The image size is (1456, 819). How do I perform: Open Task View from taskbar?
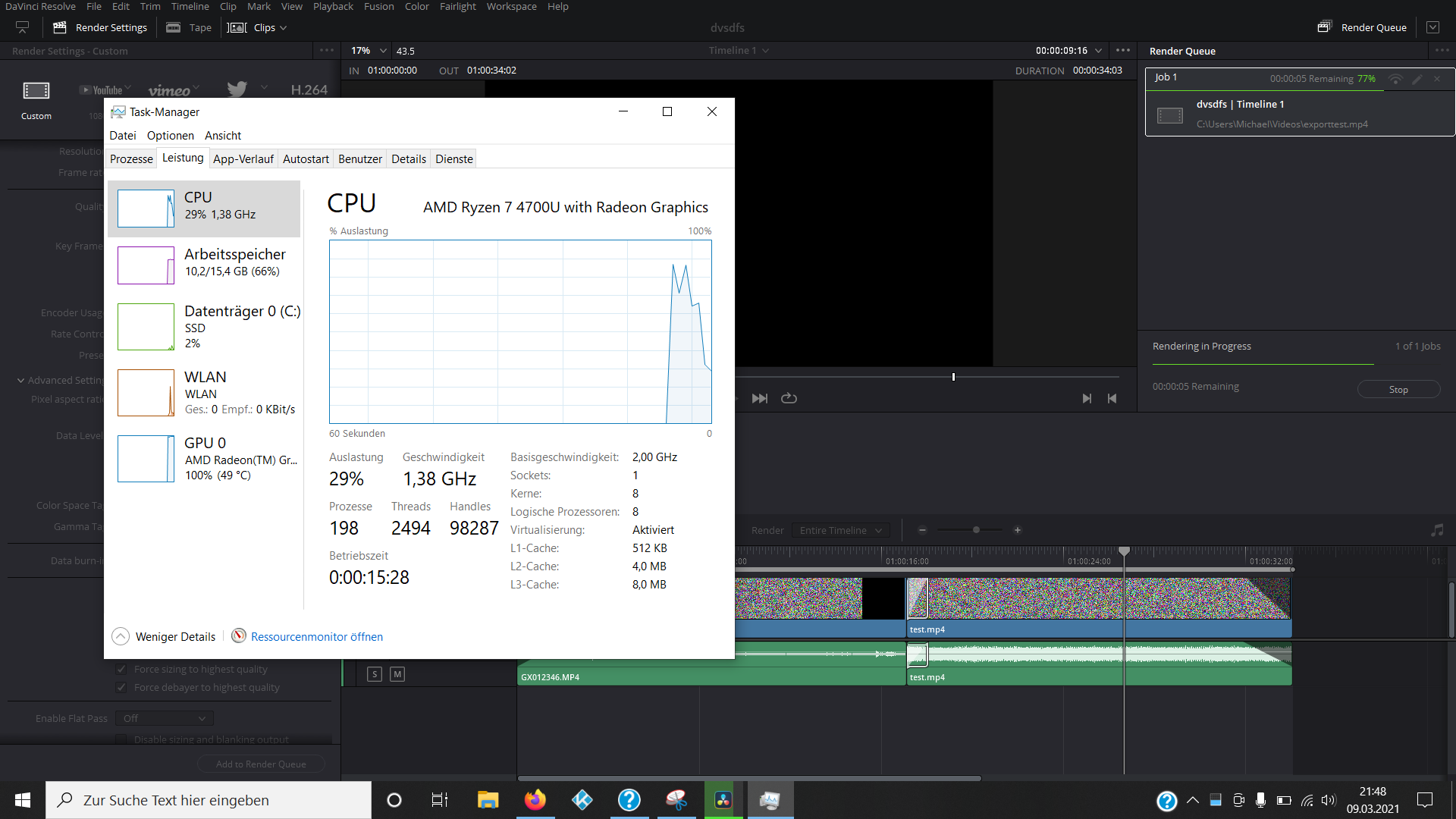[440, 800]
